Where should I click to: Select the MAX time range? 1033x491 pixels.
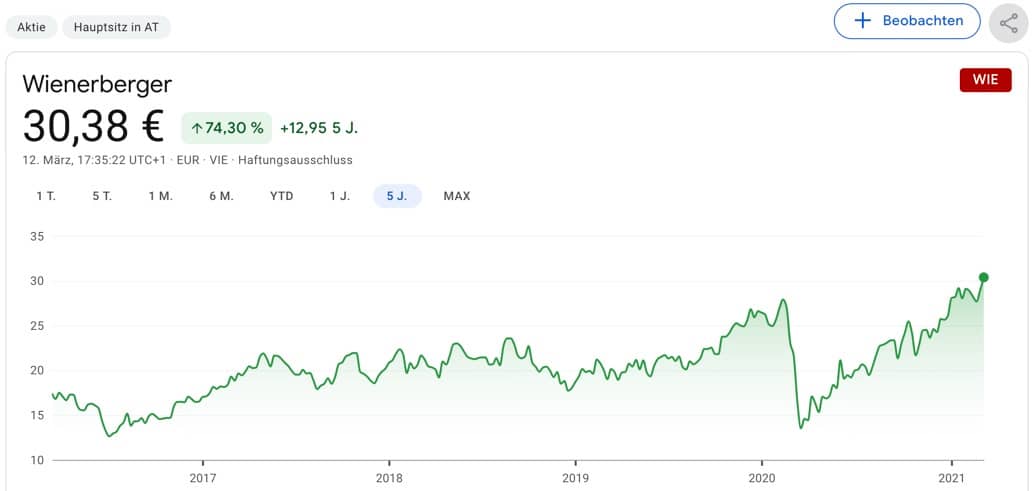(457, 196)
